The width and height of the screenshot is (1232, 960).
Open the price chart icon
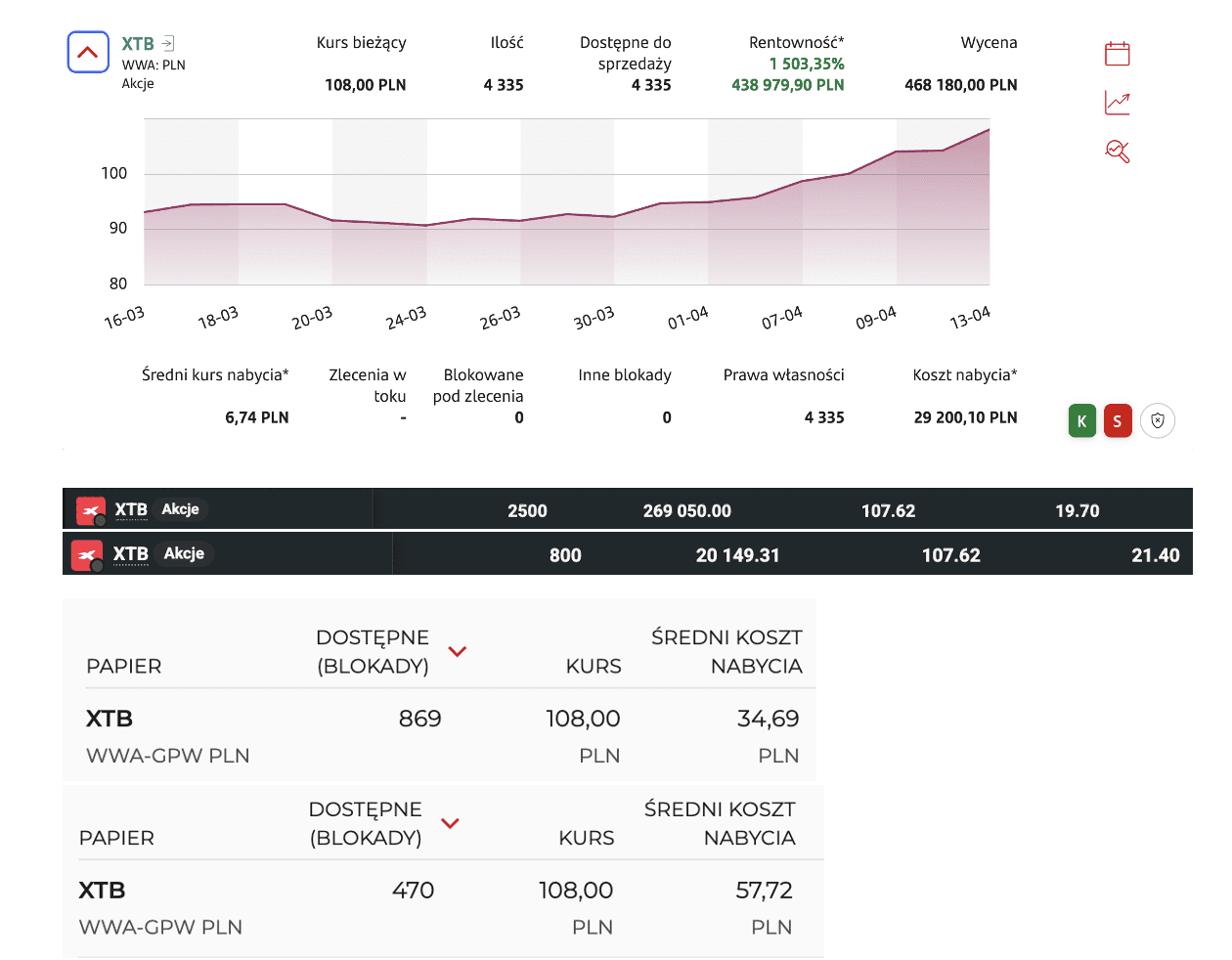(x=1117, y=103)
